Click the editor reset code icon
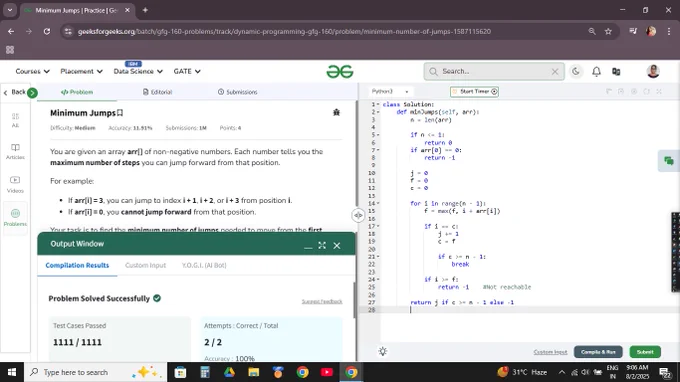Screen dimensions: 680x382 pyautogui.click(x=646, y=91)
